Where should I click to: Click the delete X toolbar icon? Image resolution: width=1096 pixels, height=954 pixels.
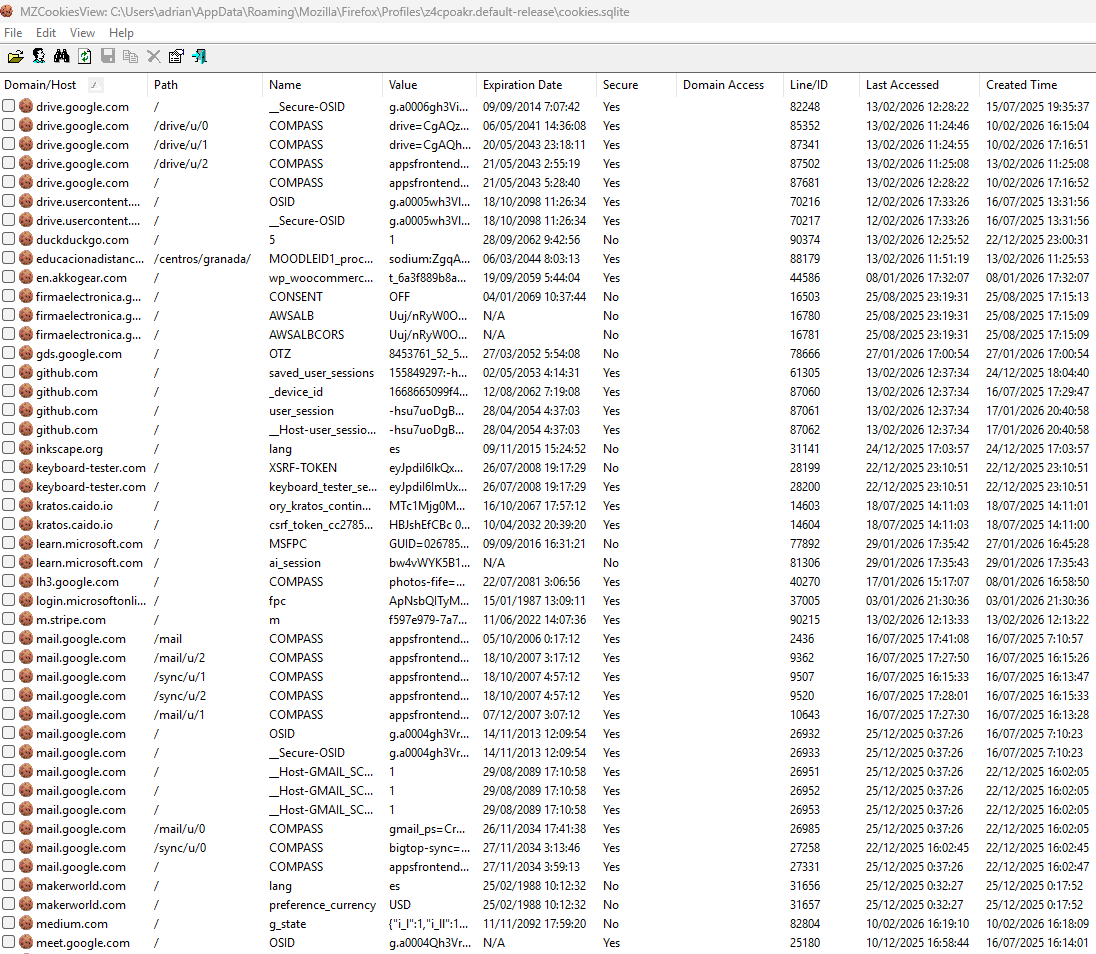pyautogui.click(x=153, y=57)
